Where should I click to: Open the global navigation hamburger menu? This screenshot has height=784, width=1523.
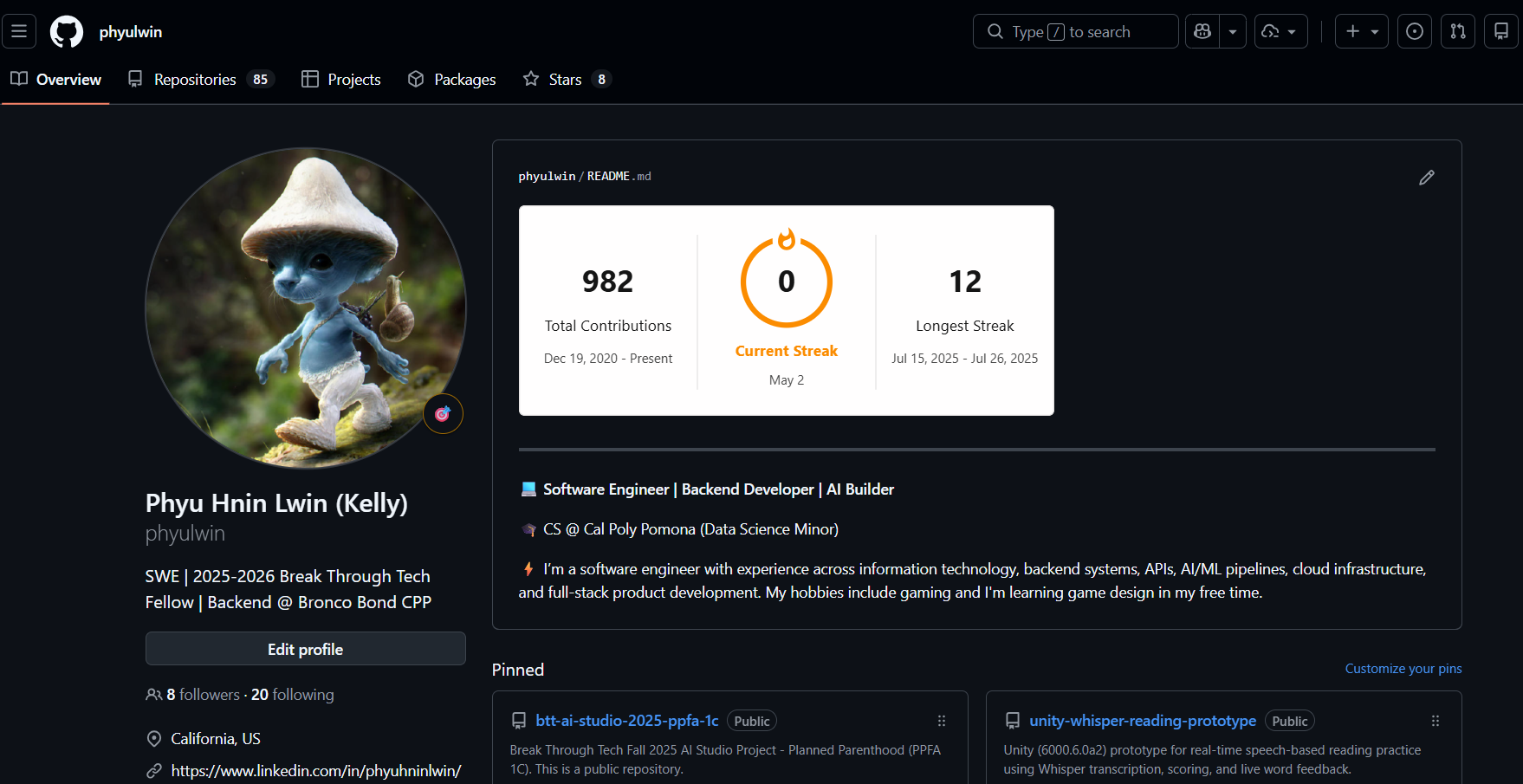[x=19, y=31]
